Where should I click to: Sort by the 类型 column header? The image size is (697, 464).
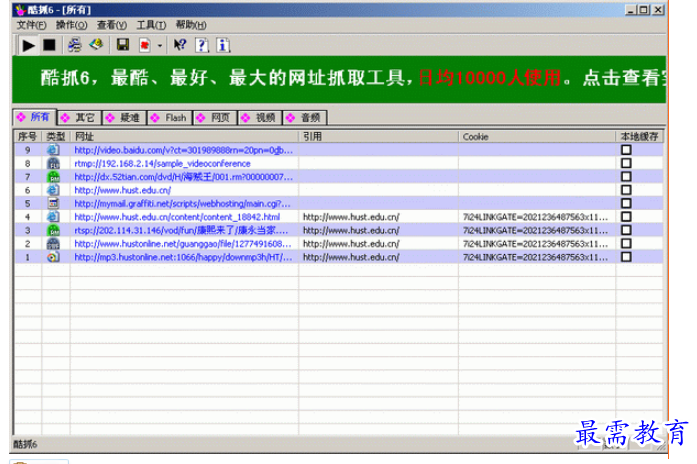[56, 136]
